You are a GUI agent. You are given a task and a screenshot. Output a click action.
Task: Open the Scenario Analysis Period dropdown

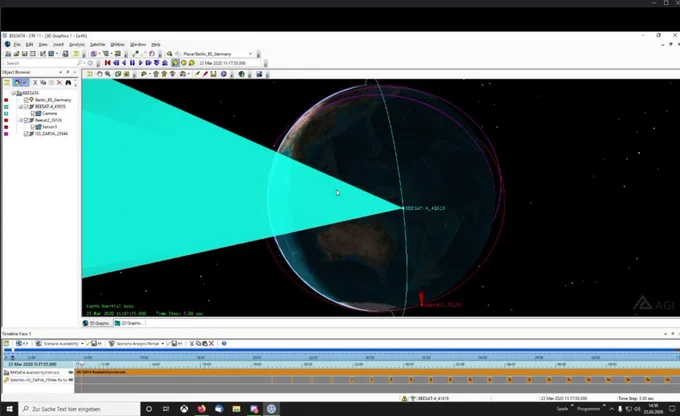tap(163, 344)
